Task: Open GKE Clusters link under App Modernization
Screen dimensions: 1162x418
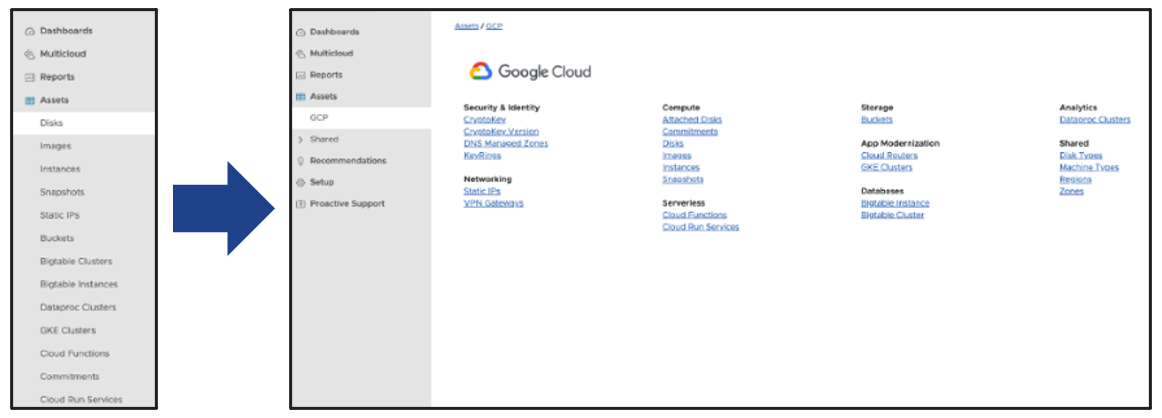Action: coord(887,167)
